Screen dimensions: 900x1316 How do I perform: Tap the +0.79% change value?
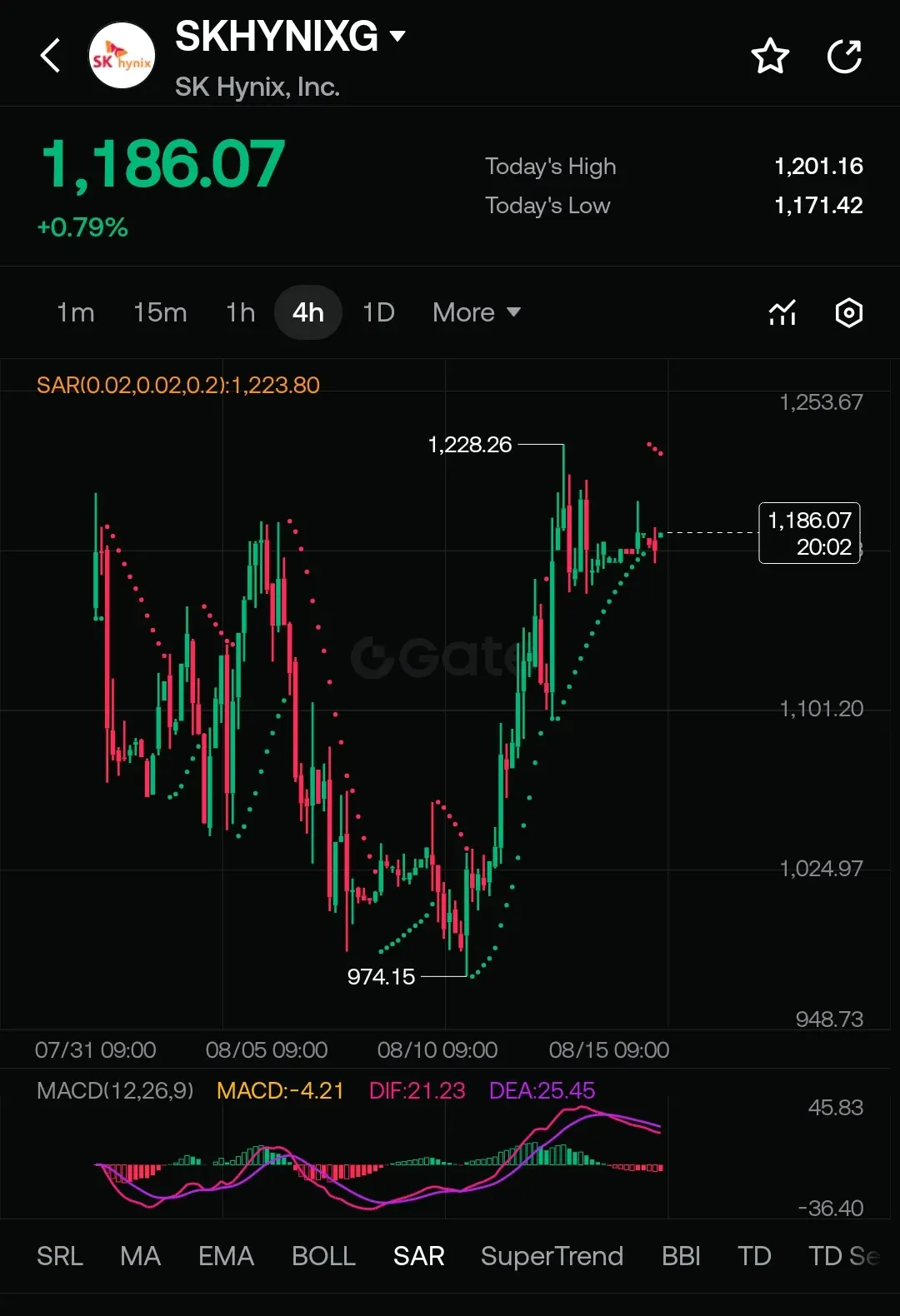tap(82, 227)
